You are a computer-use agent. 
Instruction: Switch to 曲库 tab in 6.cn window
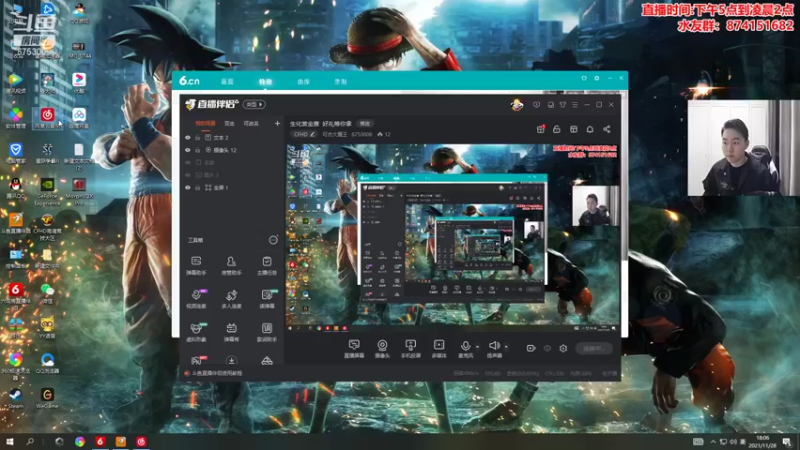303,82
